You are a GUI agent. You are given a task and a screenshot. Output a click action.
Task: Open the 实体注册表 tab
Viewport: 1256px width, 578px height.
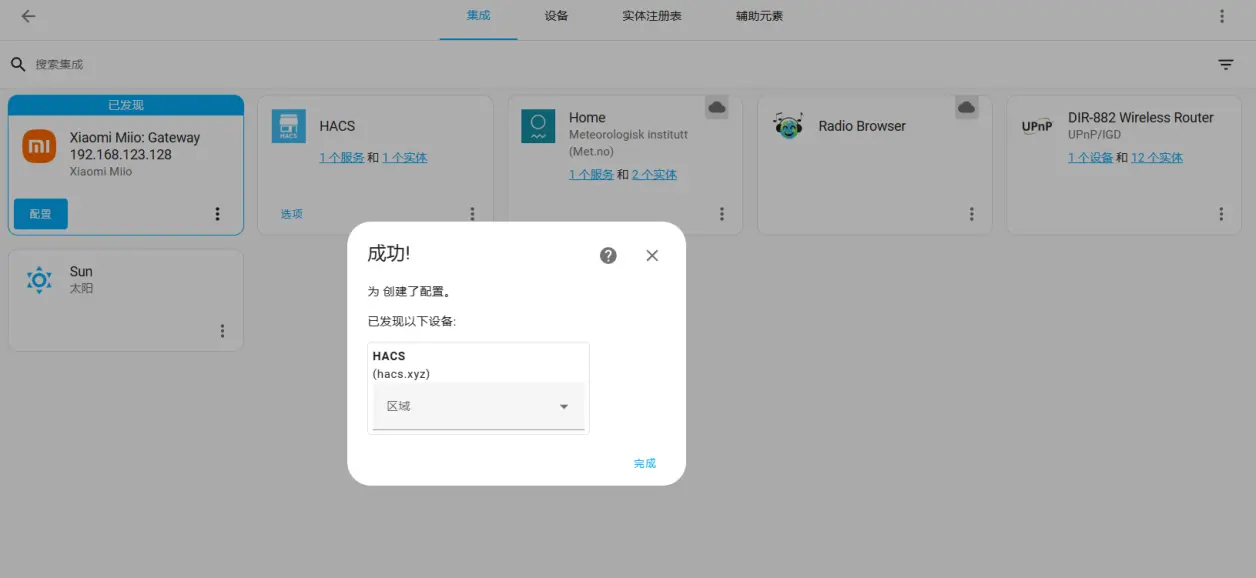[651, 16]
